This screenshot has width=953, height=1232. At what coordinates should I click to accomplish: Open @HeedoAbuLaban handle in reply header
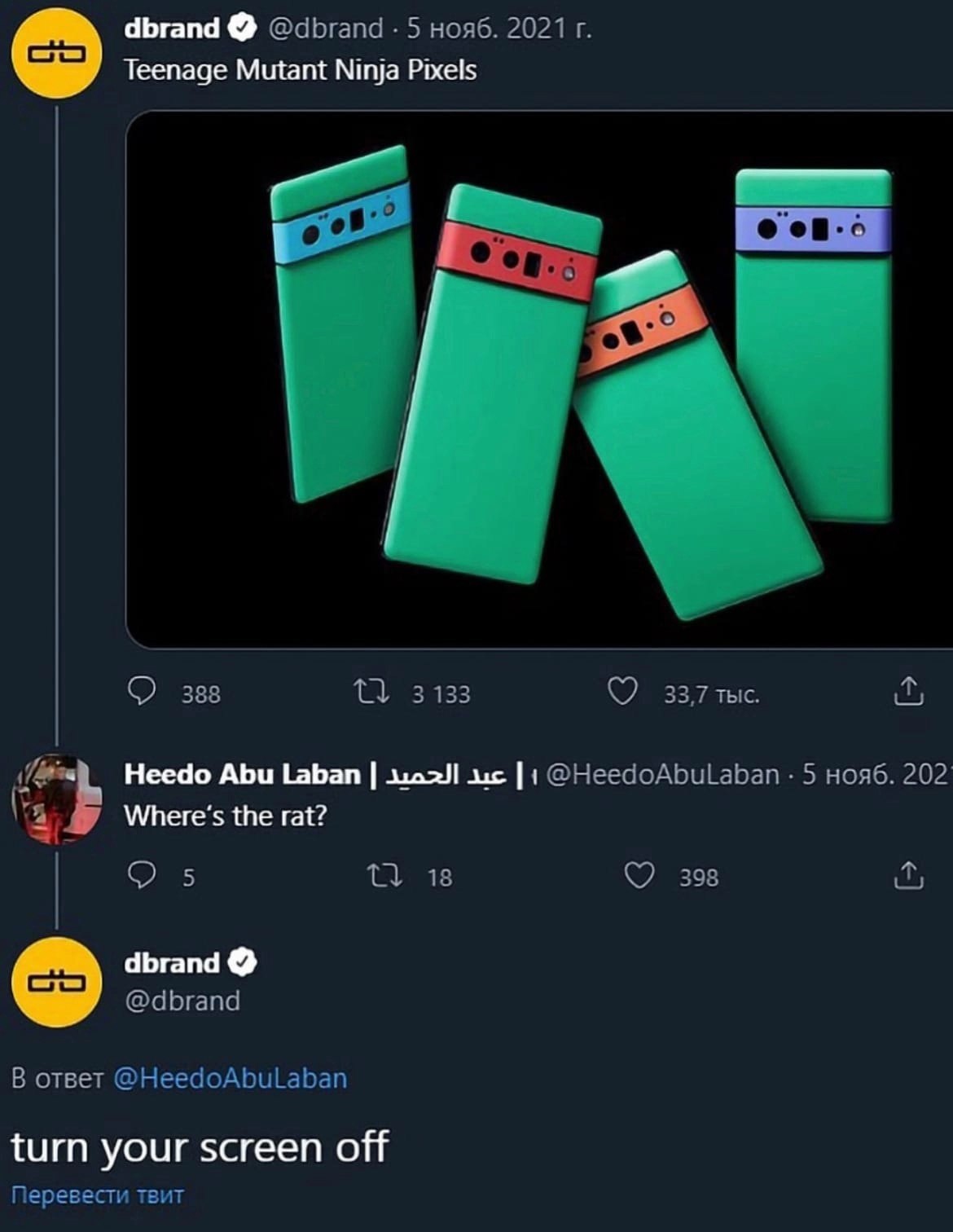point(662,774)
